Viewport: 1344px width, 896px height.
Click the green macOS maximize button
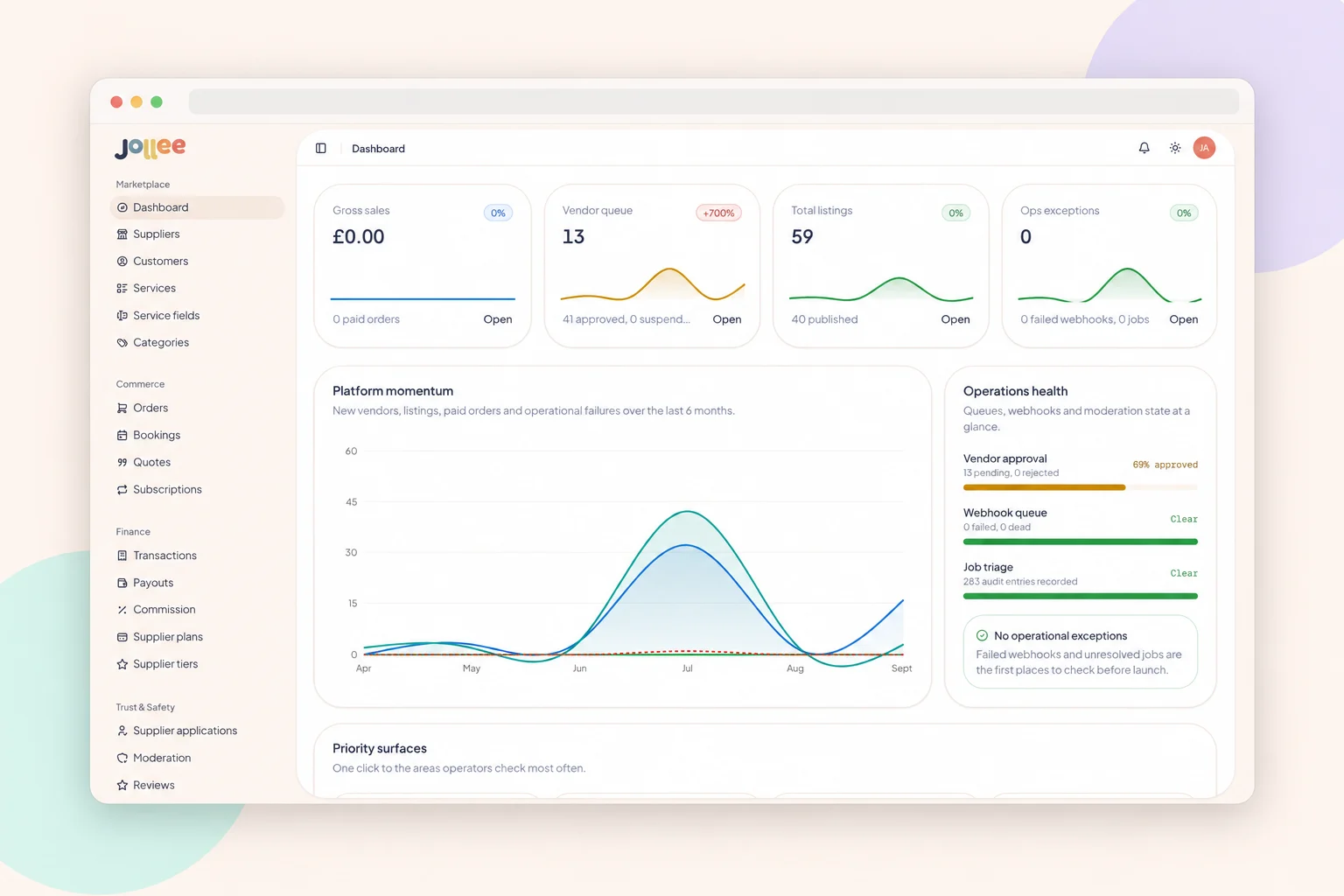coord(157,101)
